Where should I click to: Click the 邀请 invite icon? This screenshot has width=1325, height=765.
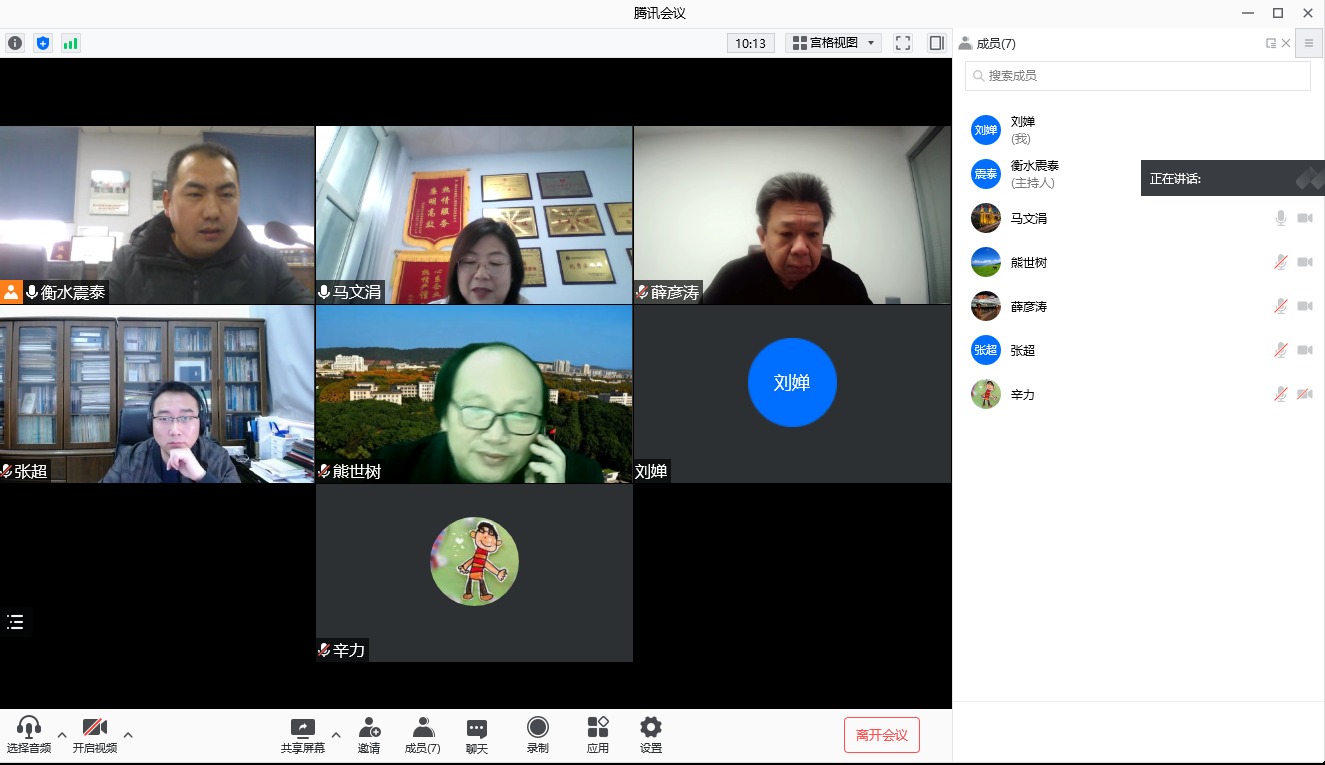(x=369, y=735)
